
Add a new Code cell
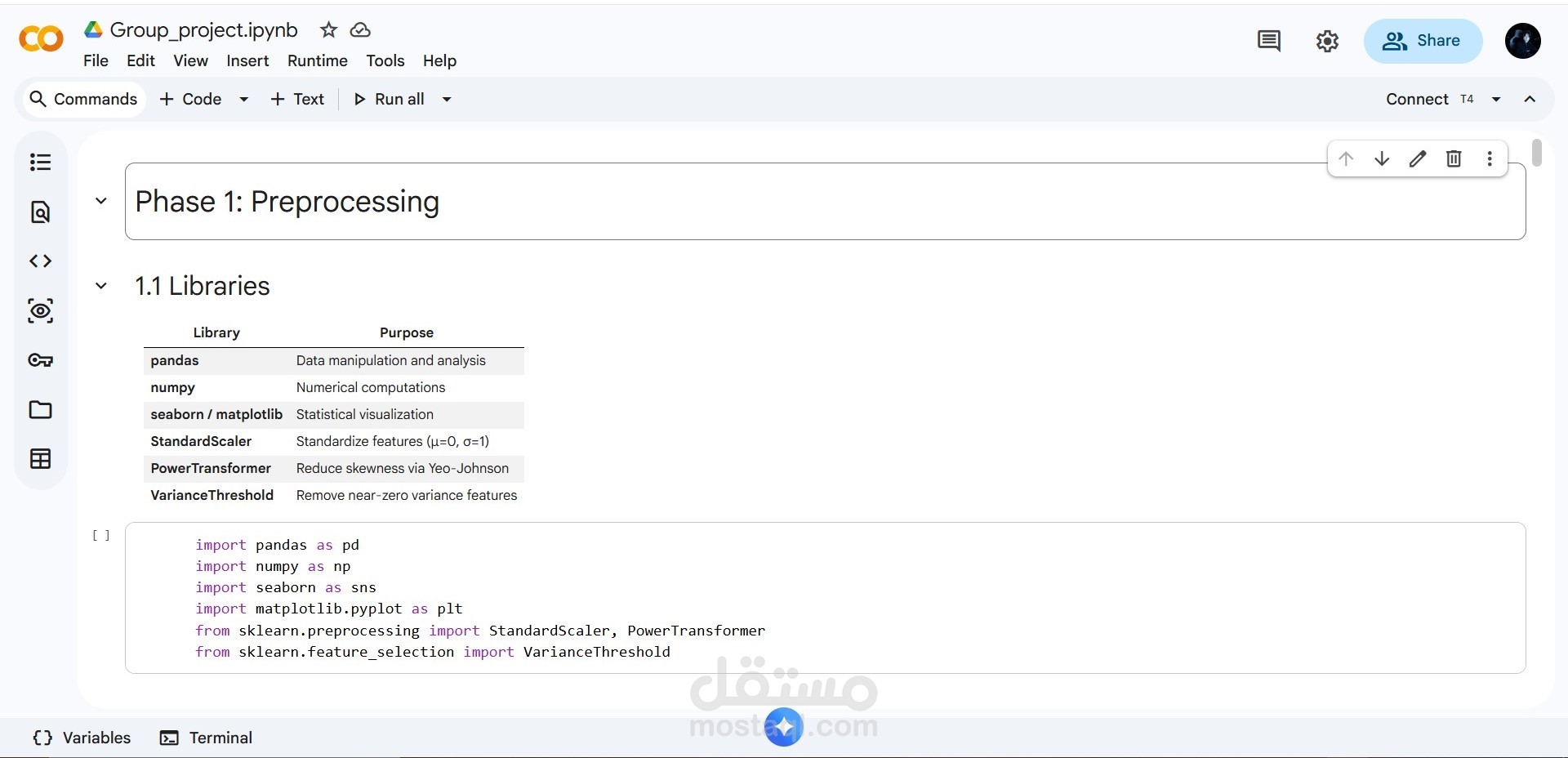[x=190, y=99]
